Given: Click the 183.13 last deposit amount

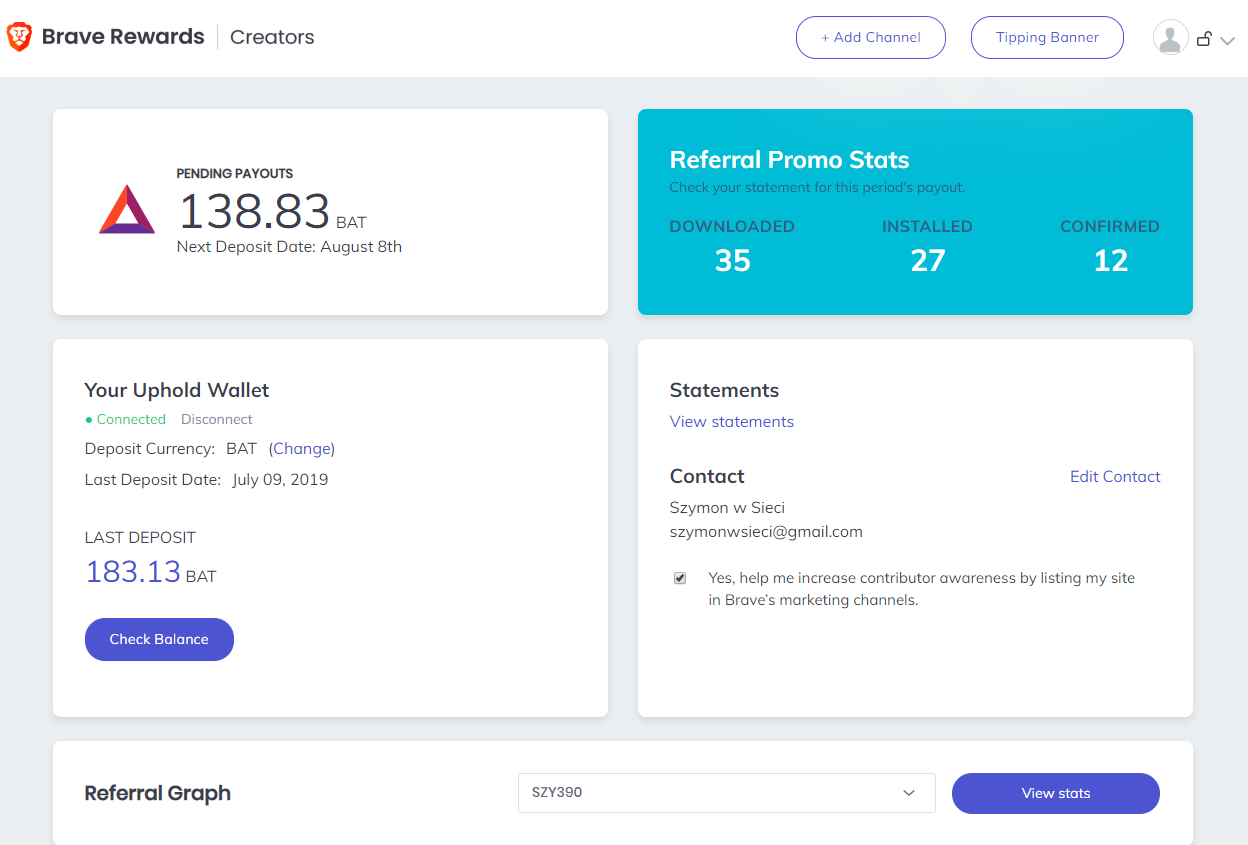Looking at the screenshot, I should 133,571.
